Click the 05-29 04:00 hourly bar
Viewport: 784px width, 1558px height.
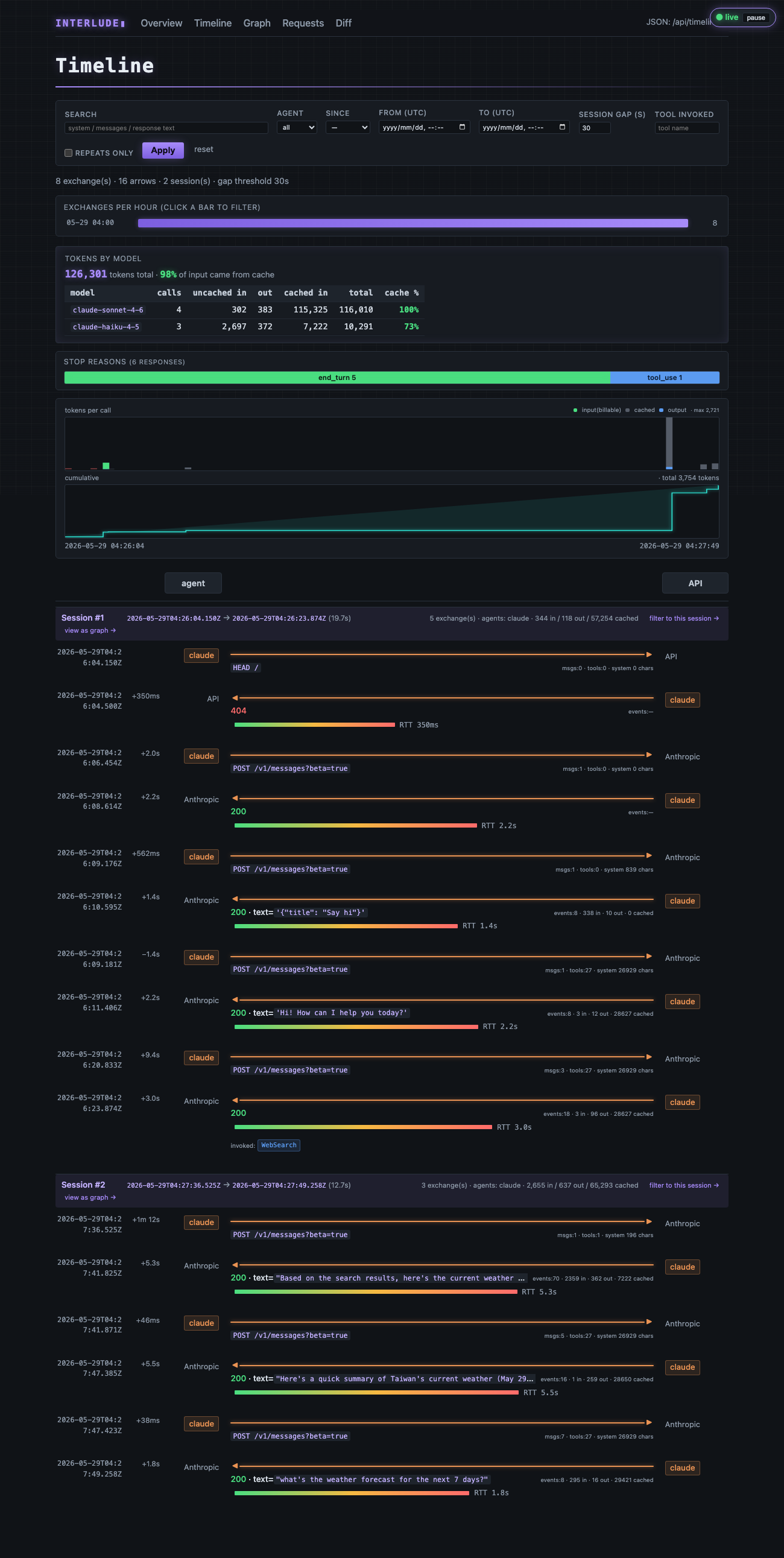point(413,223)
